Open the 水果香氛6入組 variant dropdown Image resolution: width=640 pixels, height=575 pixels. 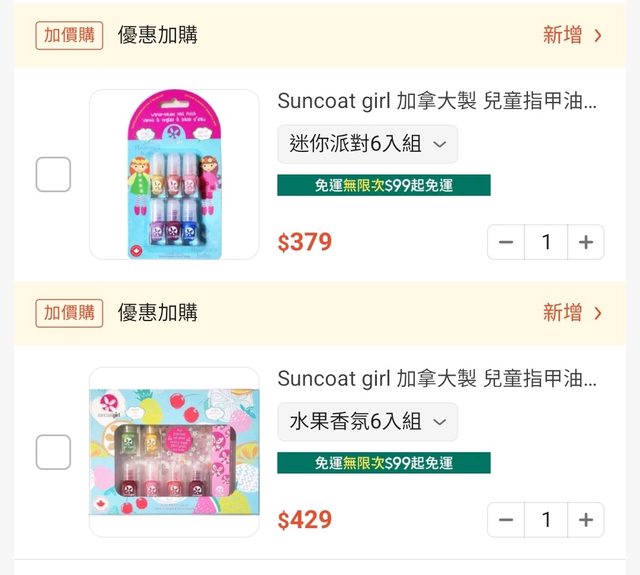[x=367, y=422]
